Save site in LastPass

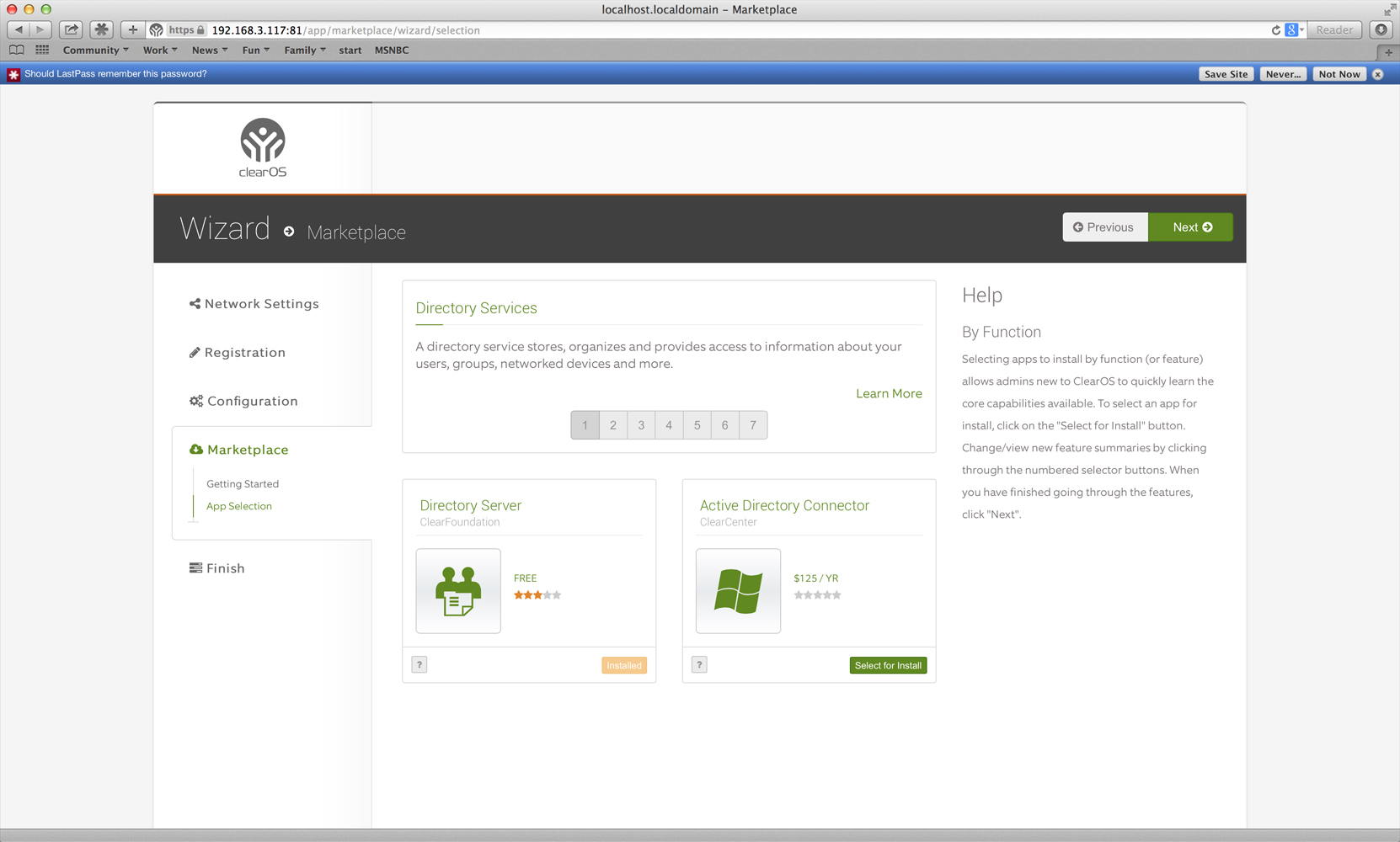1226,74
